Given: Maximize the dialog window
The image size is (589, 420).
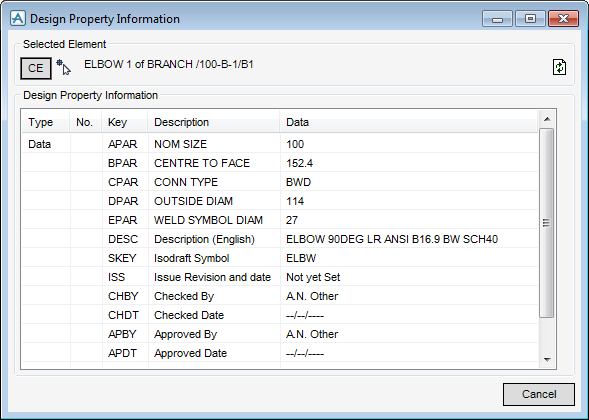Looking at the screenshot, I should 530,19.
